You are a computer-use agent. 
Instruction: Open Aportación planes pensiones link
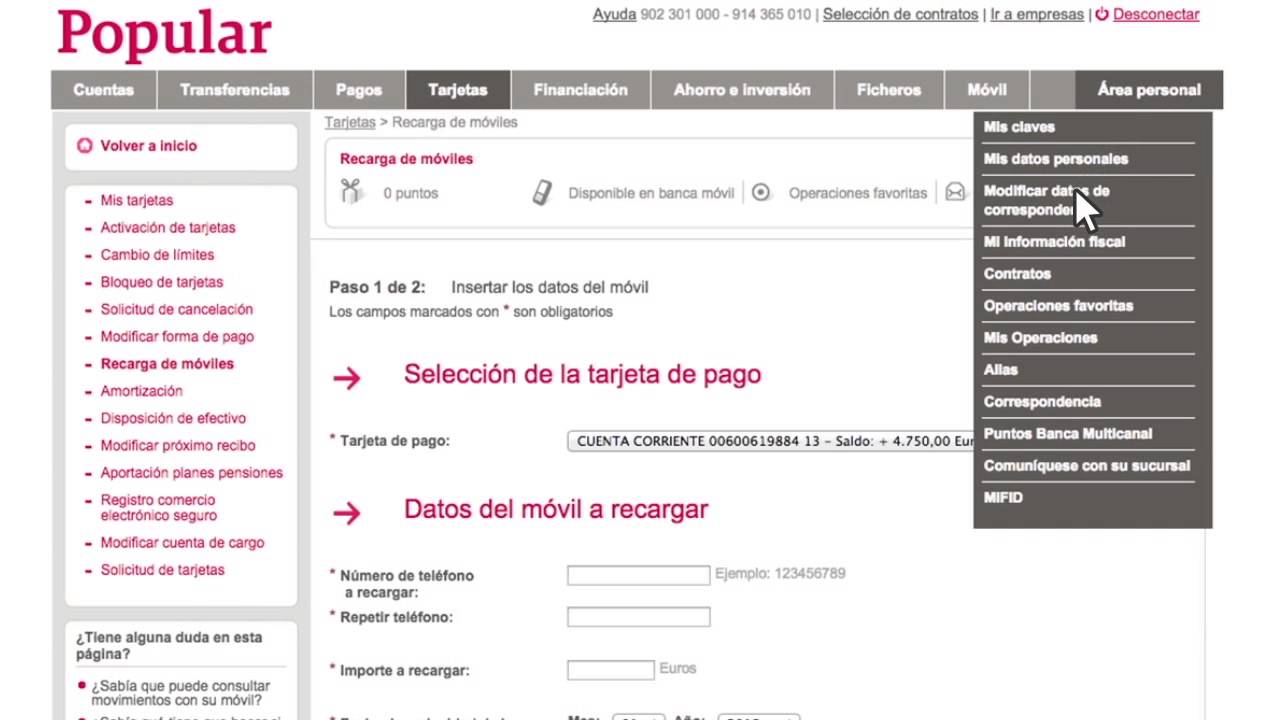[192, 473]
